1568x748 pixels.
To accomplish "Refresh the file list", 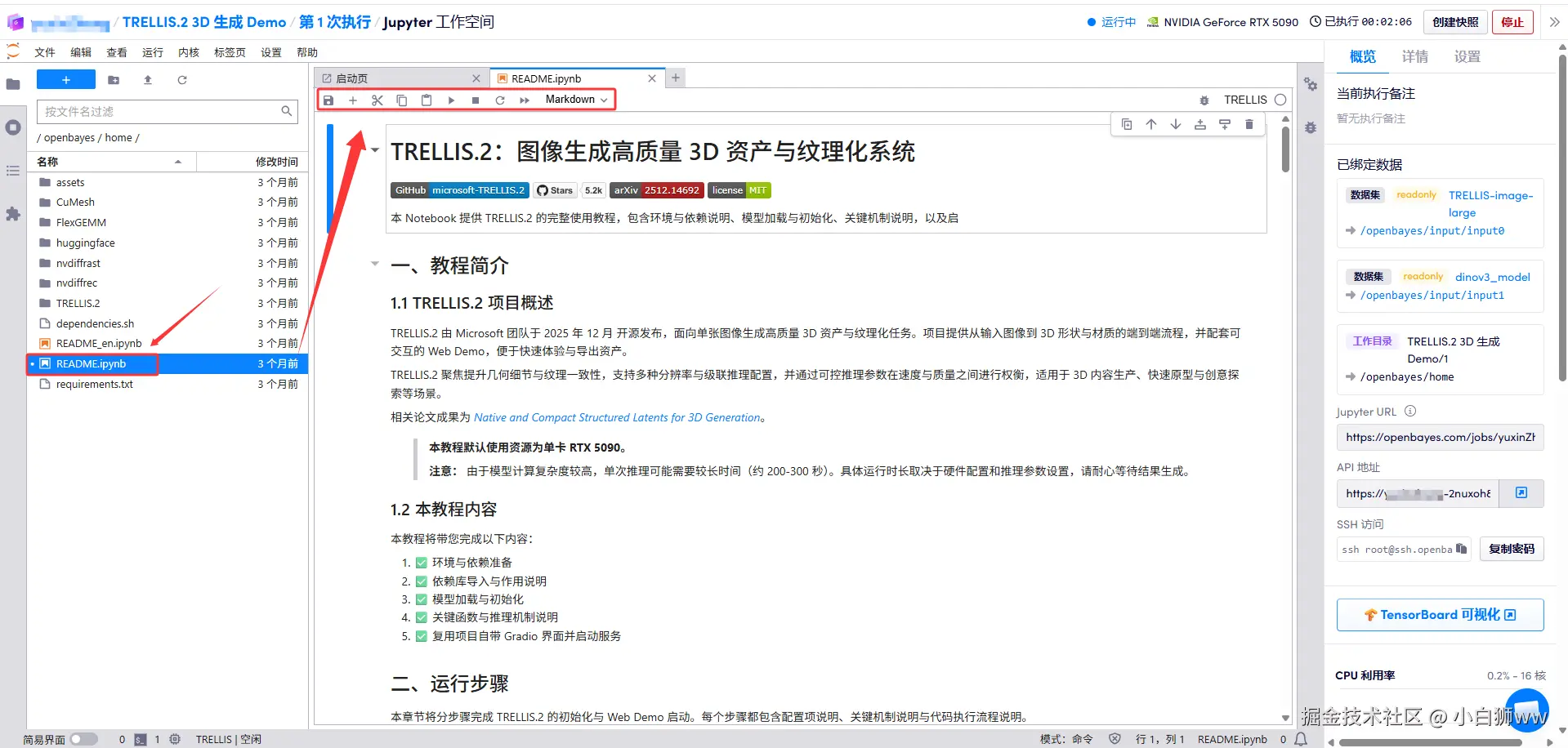I will pos(182,80).
